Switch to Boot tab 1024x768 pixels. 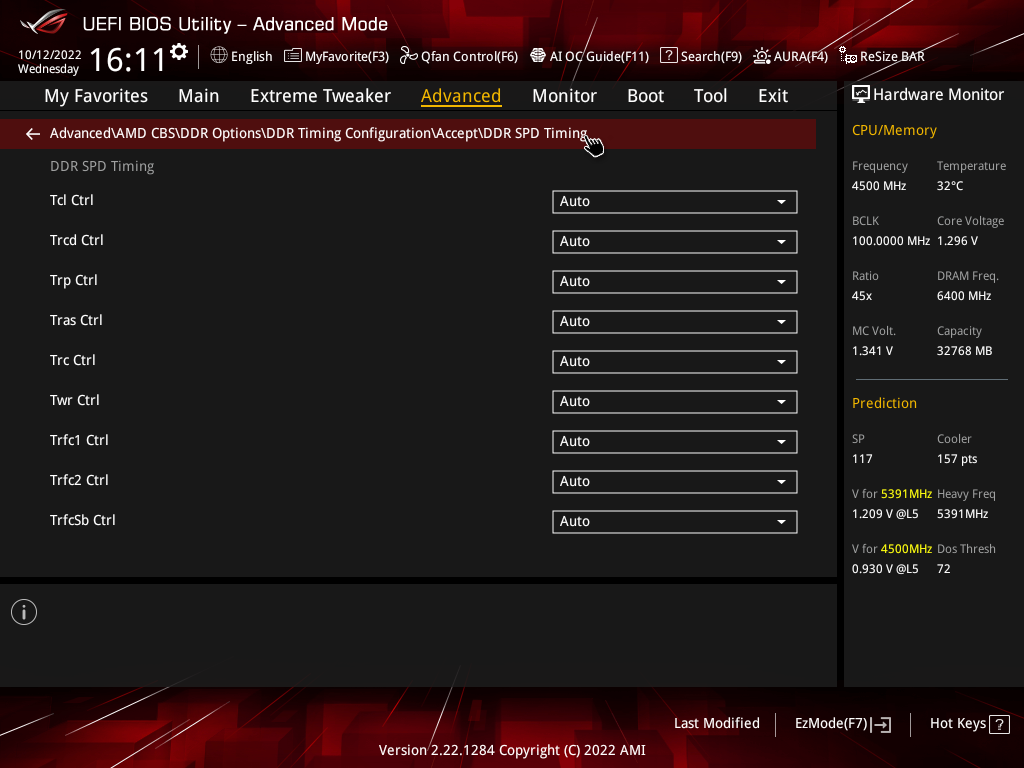645,96
